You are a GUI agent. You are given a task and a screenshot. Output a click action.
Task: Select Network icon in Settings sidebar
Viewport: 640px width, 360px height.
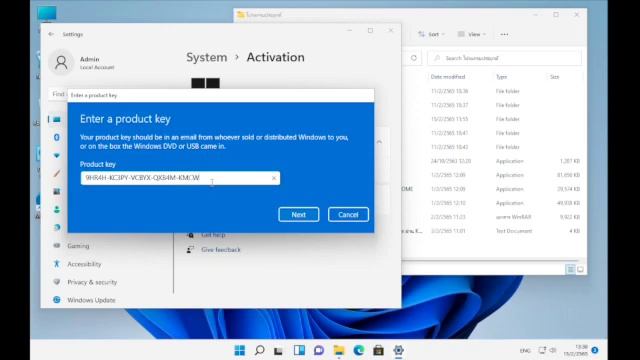point(57,156)
